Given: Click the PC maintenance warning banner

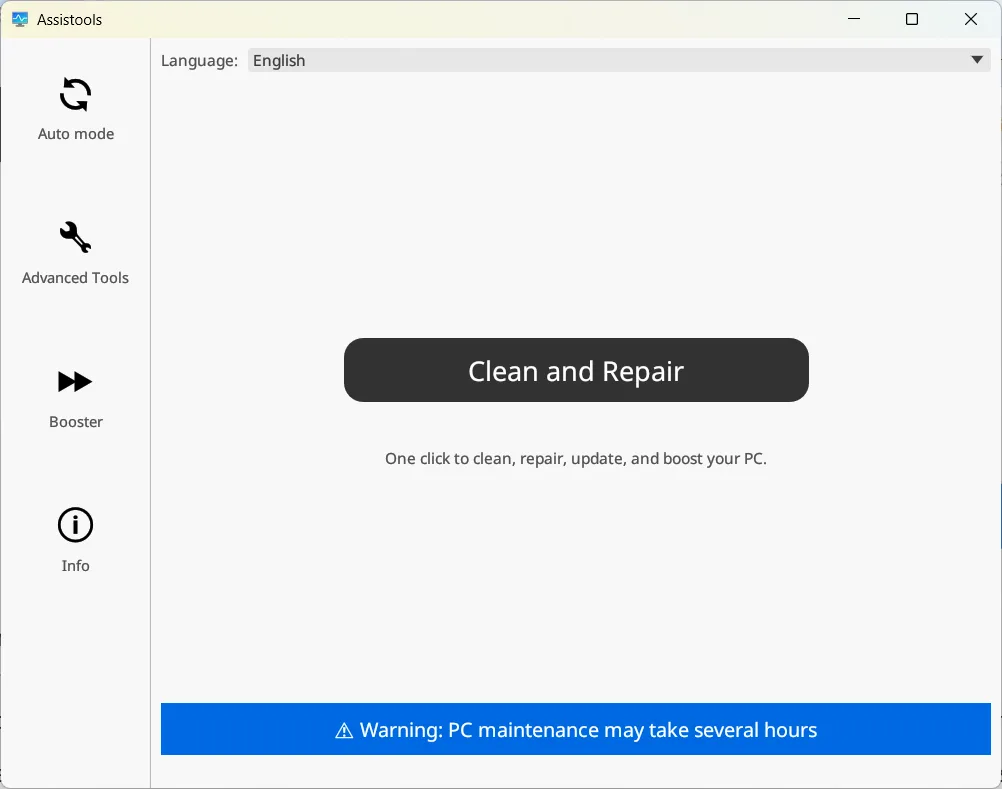Looking at the screenshot, I should click(x=576, y=729).
